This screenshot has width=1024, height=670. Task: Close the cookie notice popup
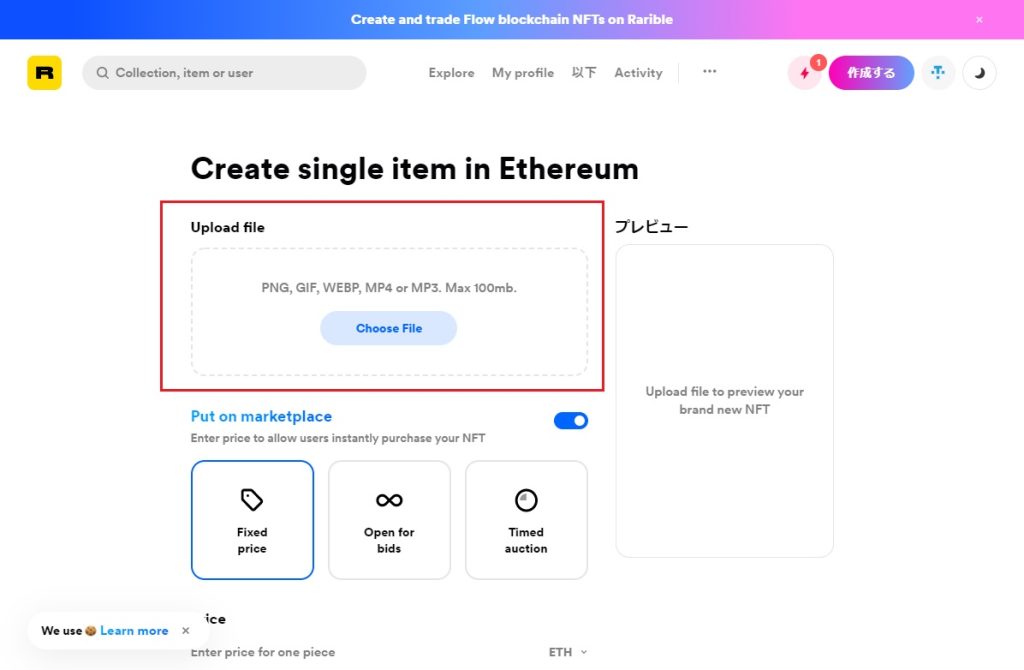pos(185,630)
